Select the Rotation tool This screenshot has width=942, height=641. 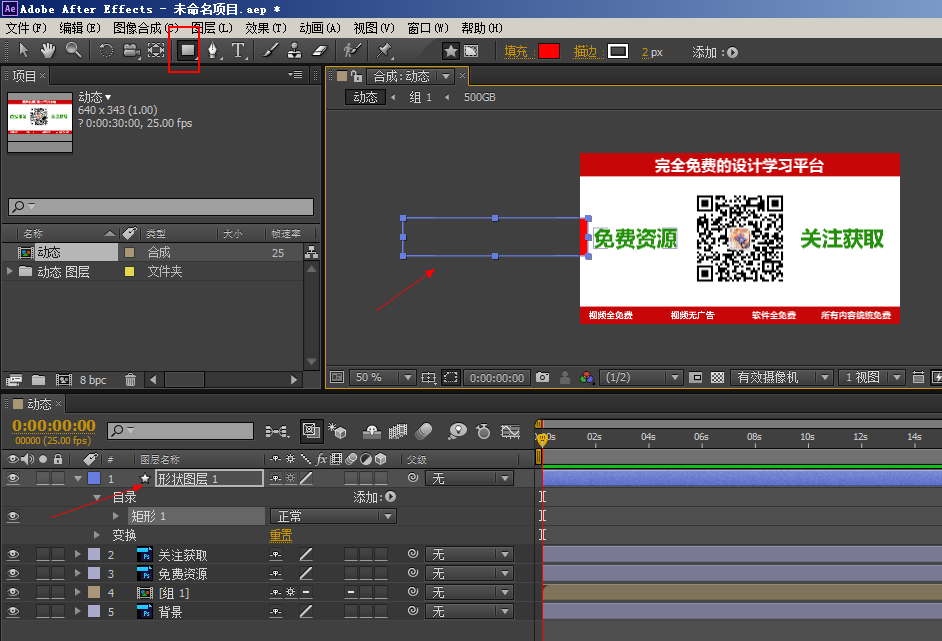coord(106,50)
